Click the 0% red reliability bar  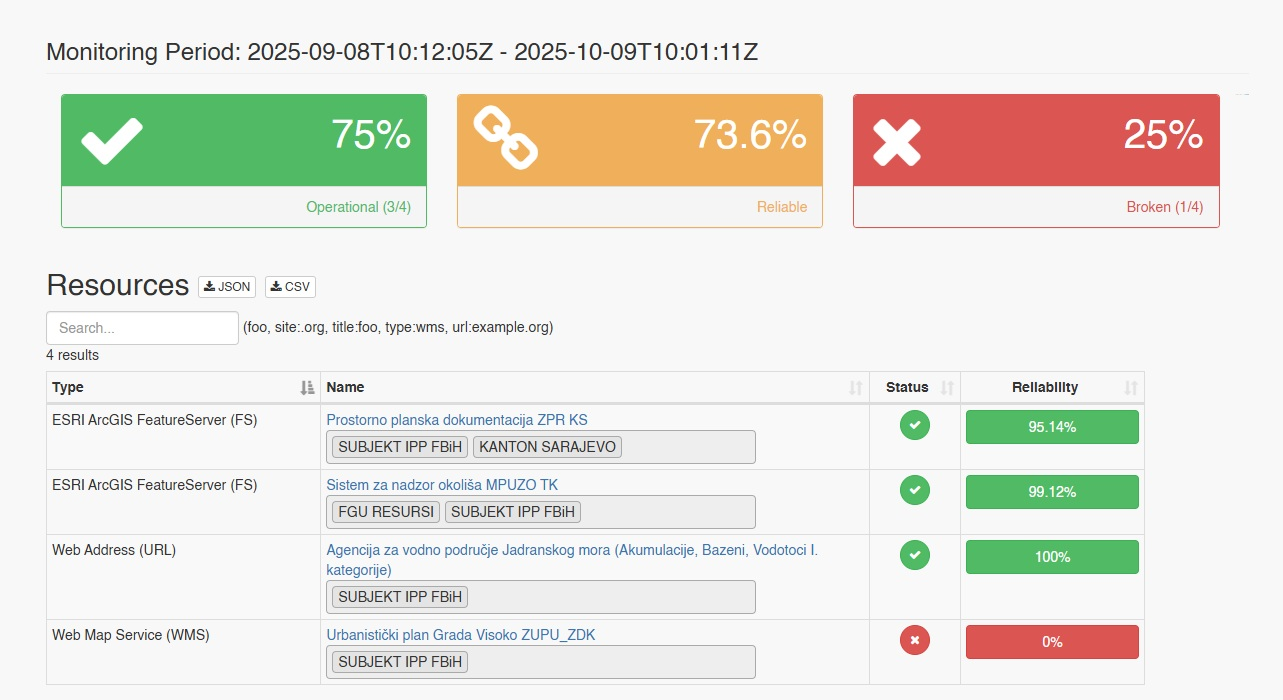click(x=1052, y=642)
